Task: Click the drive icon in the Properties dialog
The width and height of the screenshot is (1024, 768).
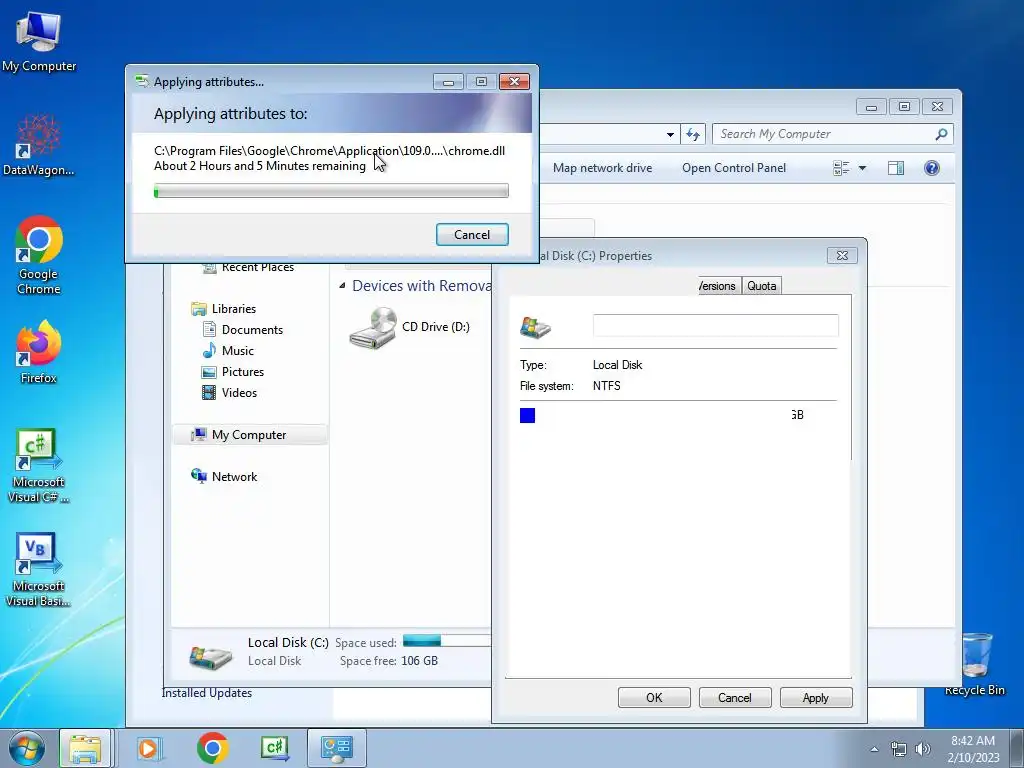Action: (x=535, y=327)
